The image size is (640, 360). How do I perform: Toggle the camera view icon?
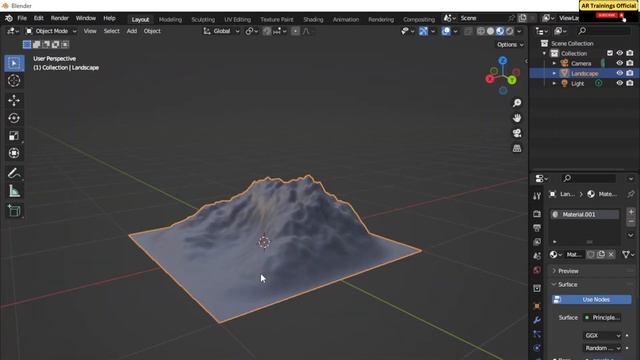517,133
